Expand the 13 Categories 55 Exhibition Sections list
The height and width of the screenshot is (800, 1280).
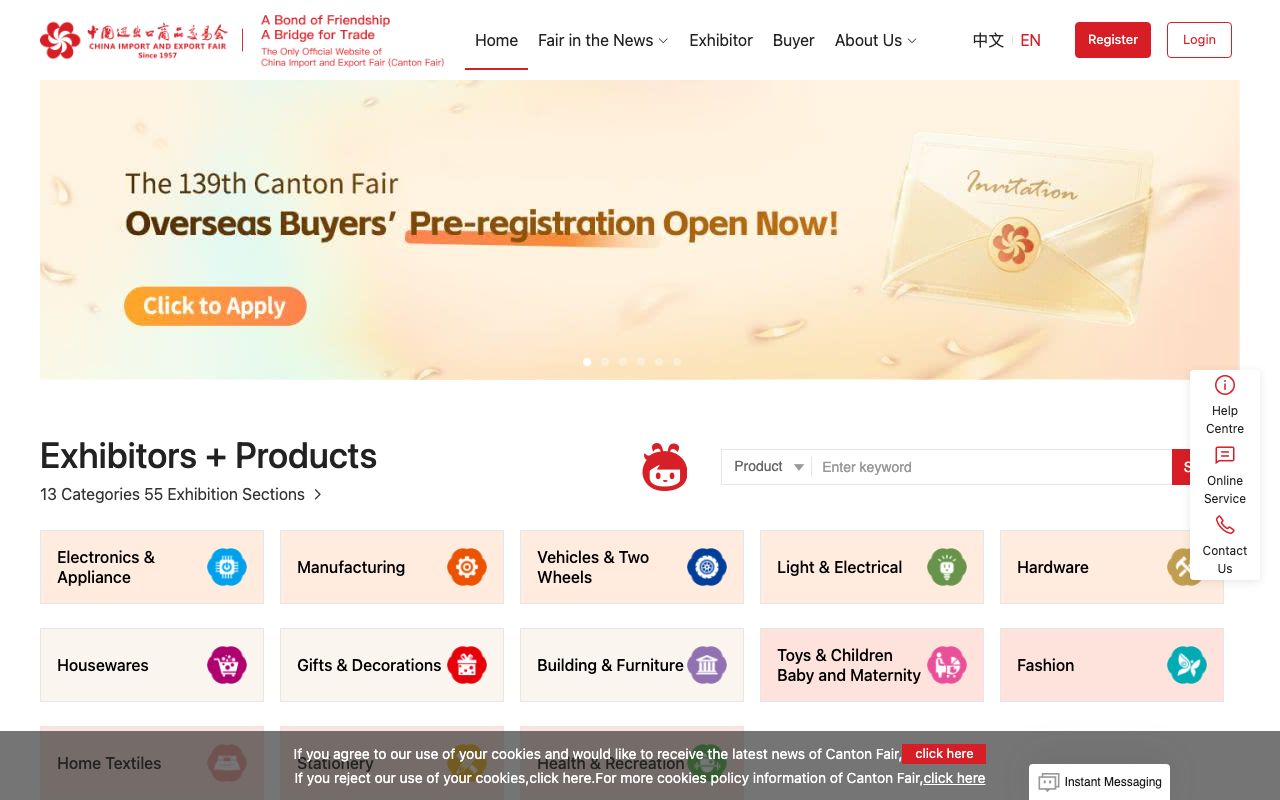(x=181, y=494)
